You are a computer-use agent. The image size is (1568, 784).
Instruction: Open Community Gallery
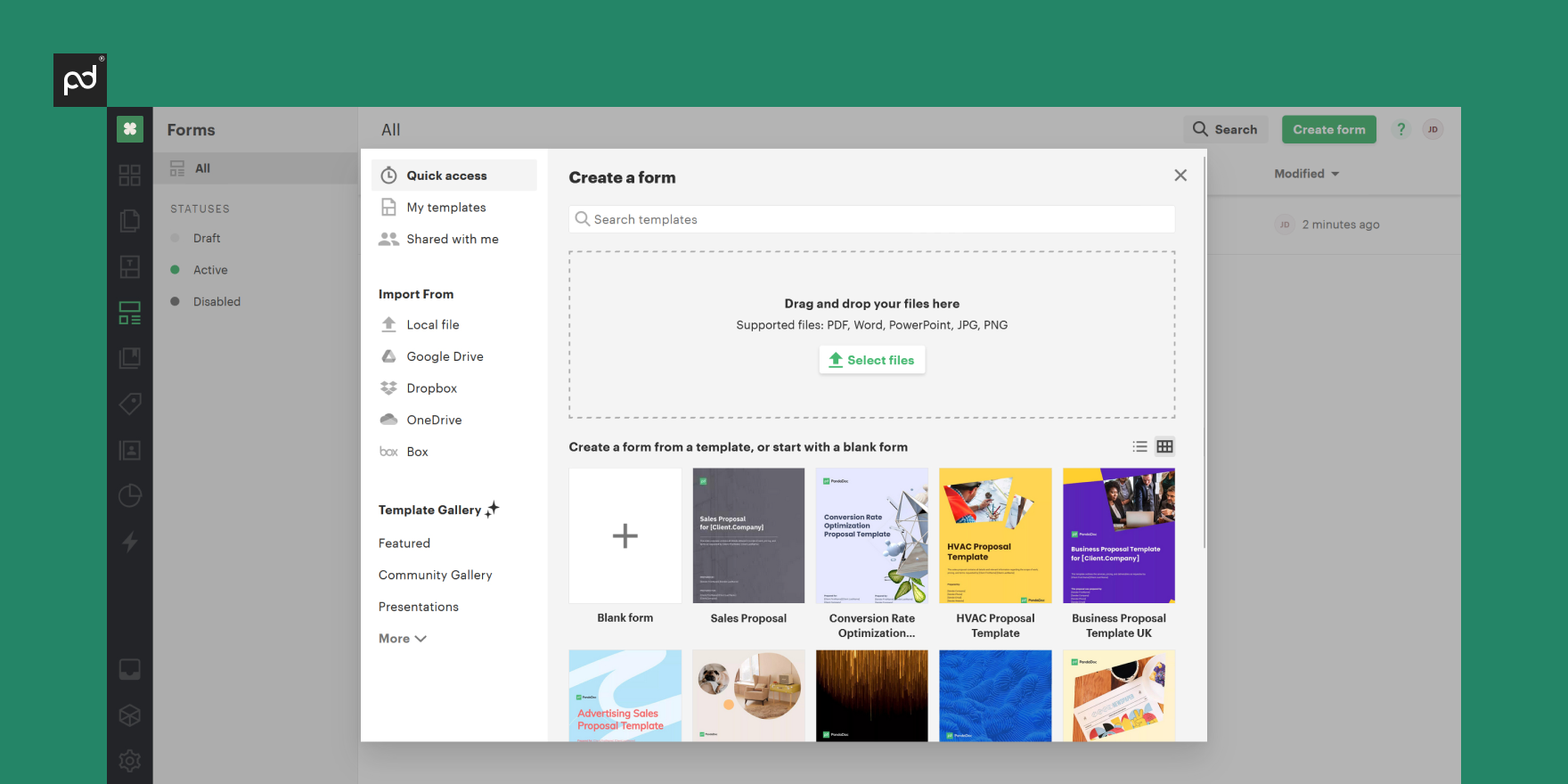(436, 575)
